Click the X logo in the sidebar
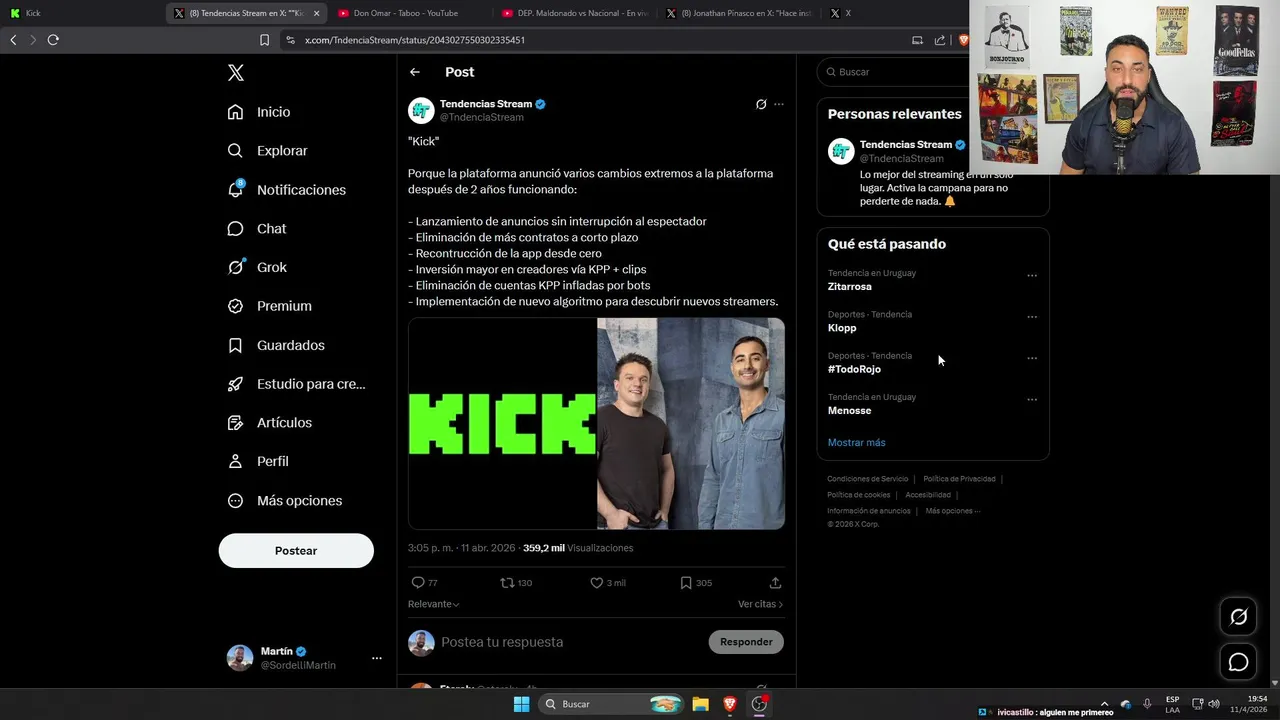The image size is (1280, 720). point(236,73)
